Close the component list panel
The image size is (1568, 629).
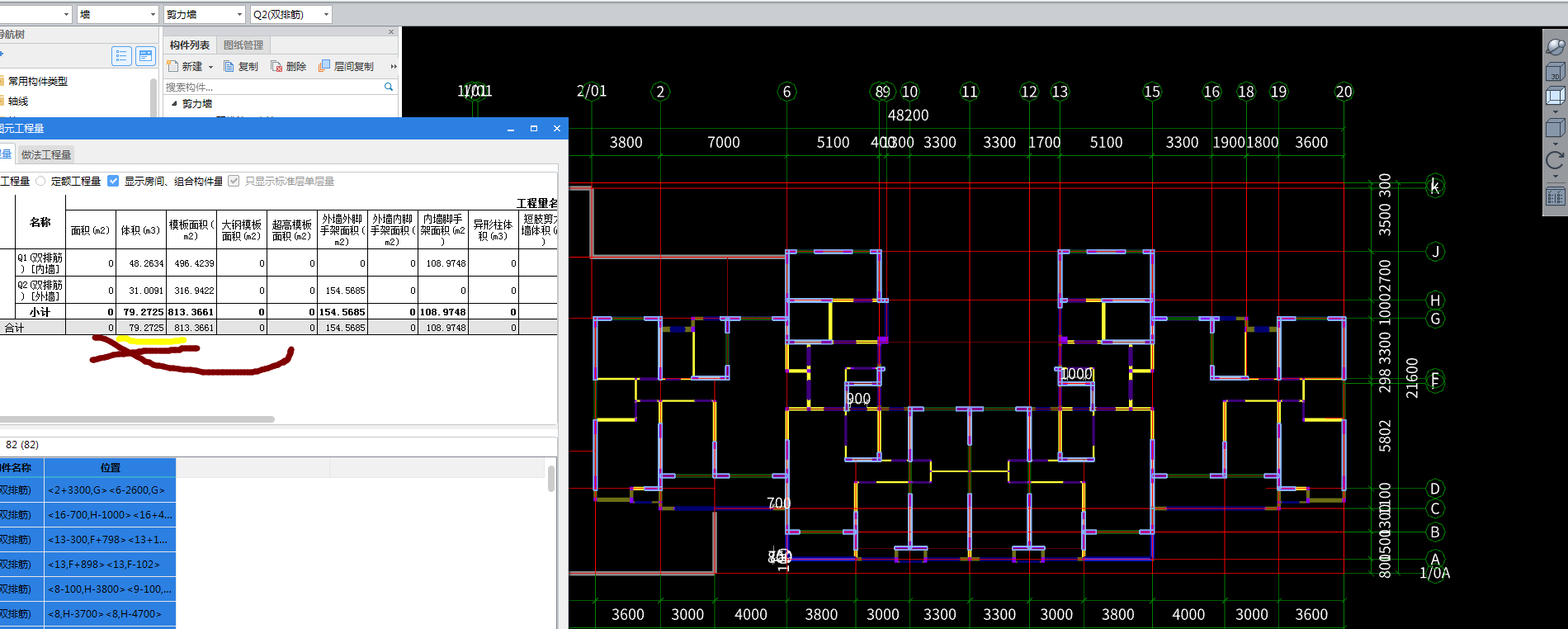[x=391, y=32]
